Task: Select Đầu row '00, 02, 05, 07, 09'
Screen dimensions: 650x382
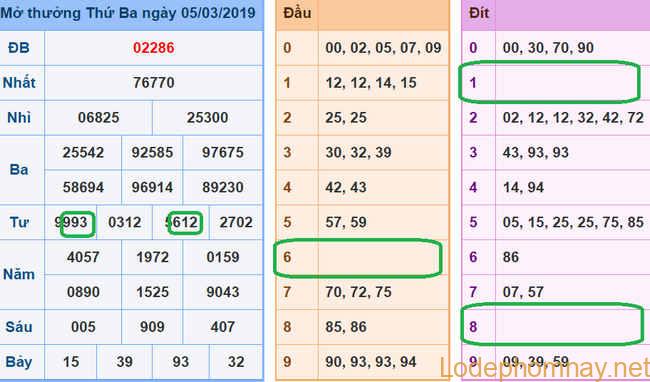Action: pos(383,48)
